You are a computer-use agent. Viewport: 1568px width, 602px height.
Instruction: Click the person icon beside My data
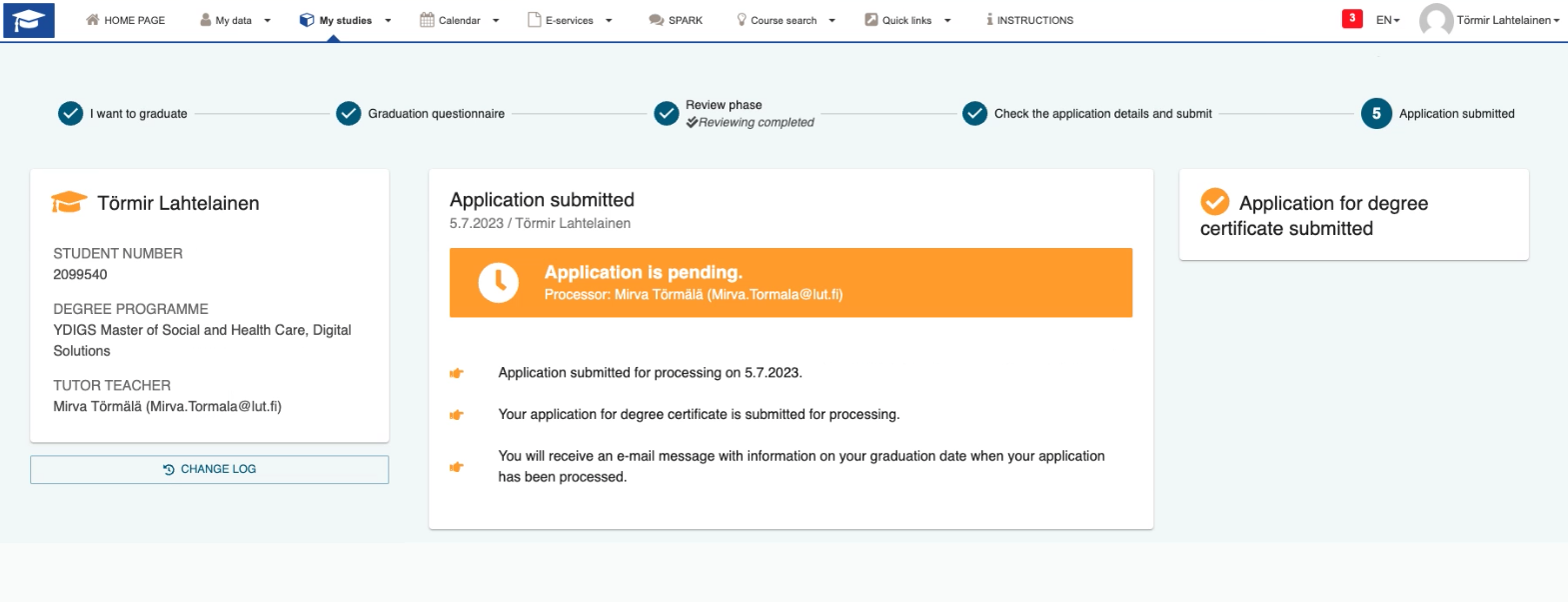tap(206, 20)
